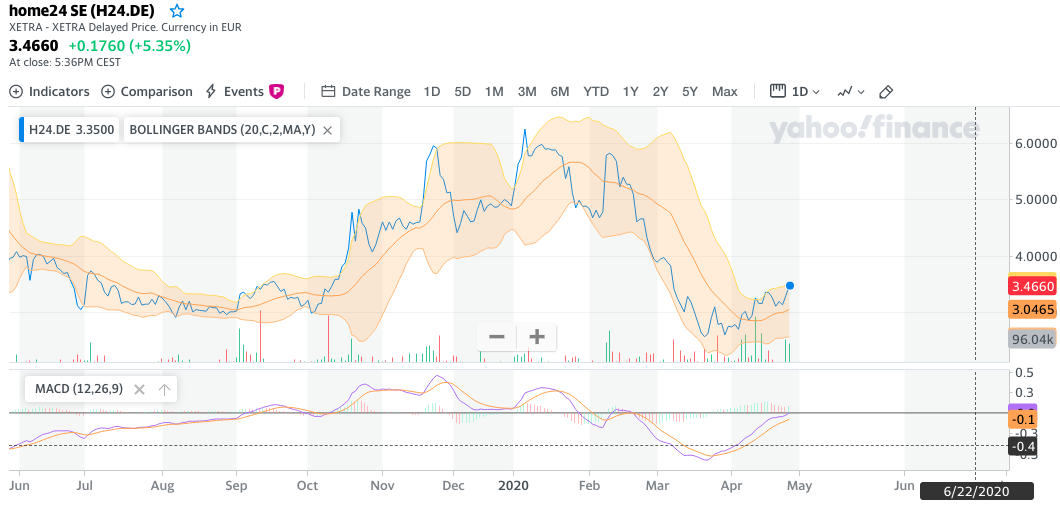Zoom in the chart with plus button
Image resolution: width=1060 pixels, height=509 pixels.
coord(537,336)
